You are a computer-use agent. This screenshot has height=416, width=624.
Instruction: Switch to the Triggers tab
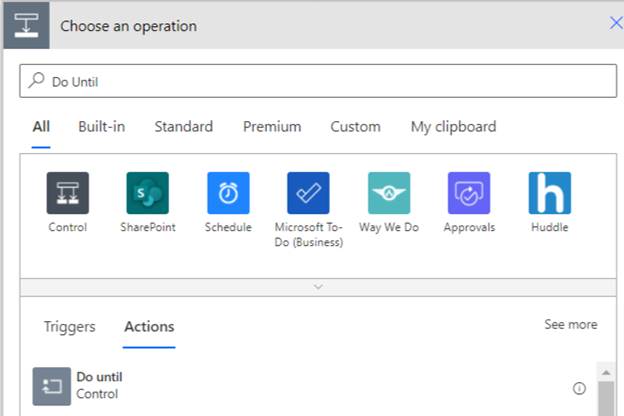tap(70, 327)
